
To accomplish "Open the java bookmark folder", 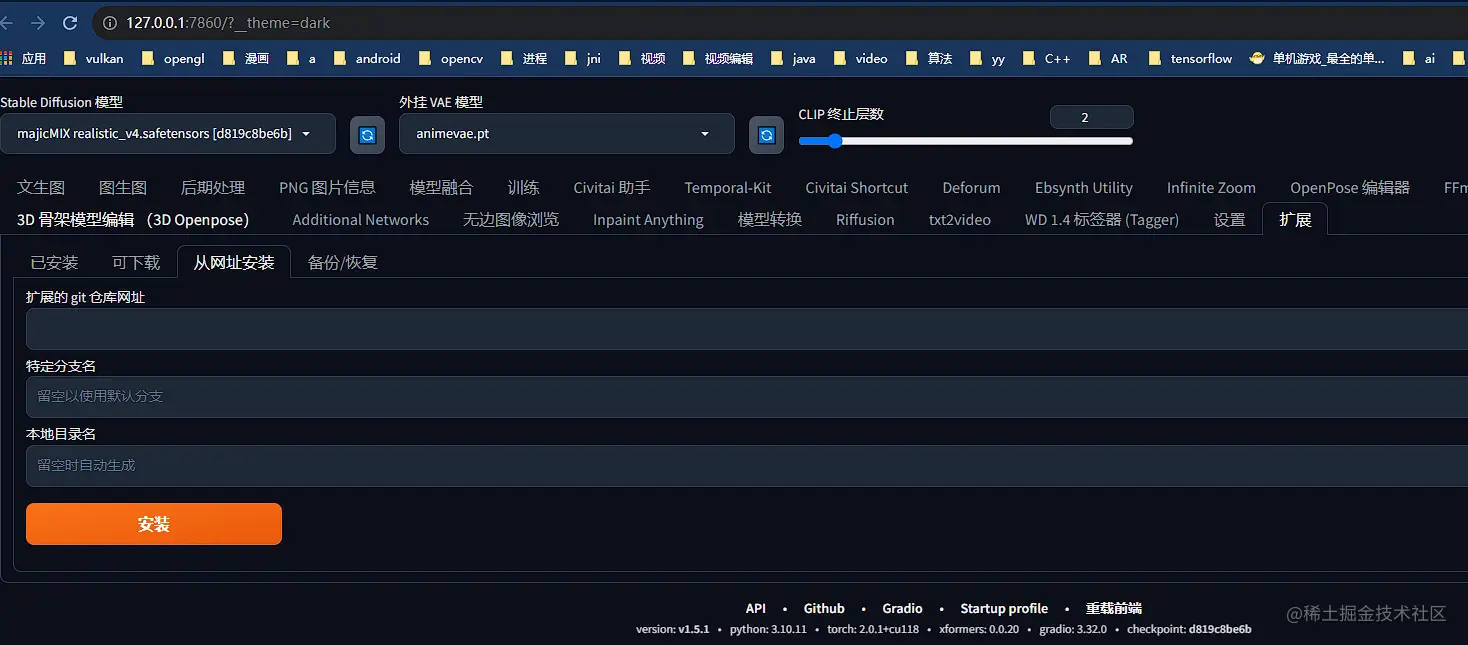I will coord(793,59).
